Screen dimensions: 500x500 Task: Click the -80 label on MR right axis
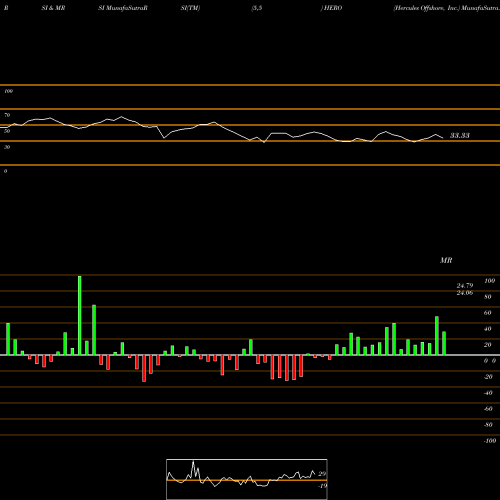pos(488,425)
